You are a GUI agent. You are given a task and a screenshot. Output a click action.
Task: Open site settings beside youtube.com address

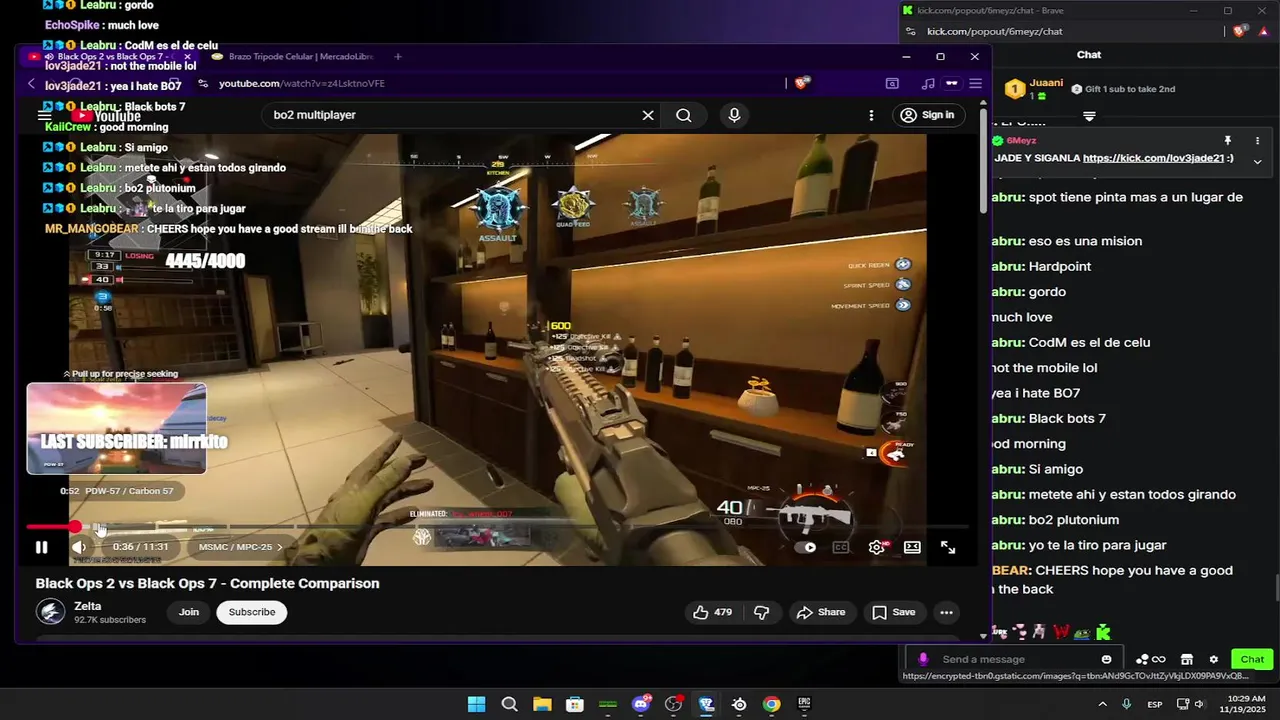(203, 84)
